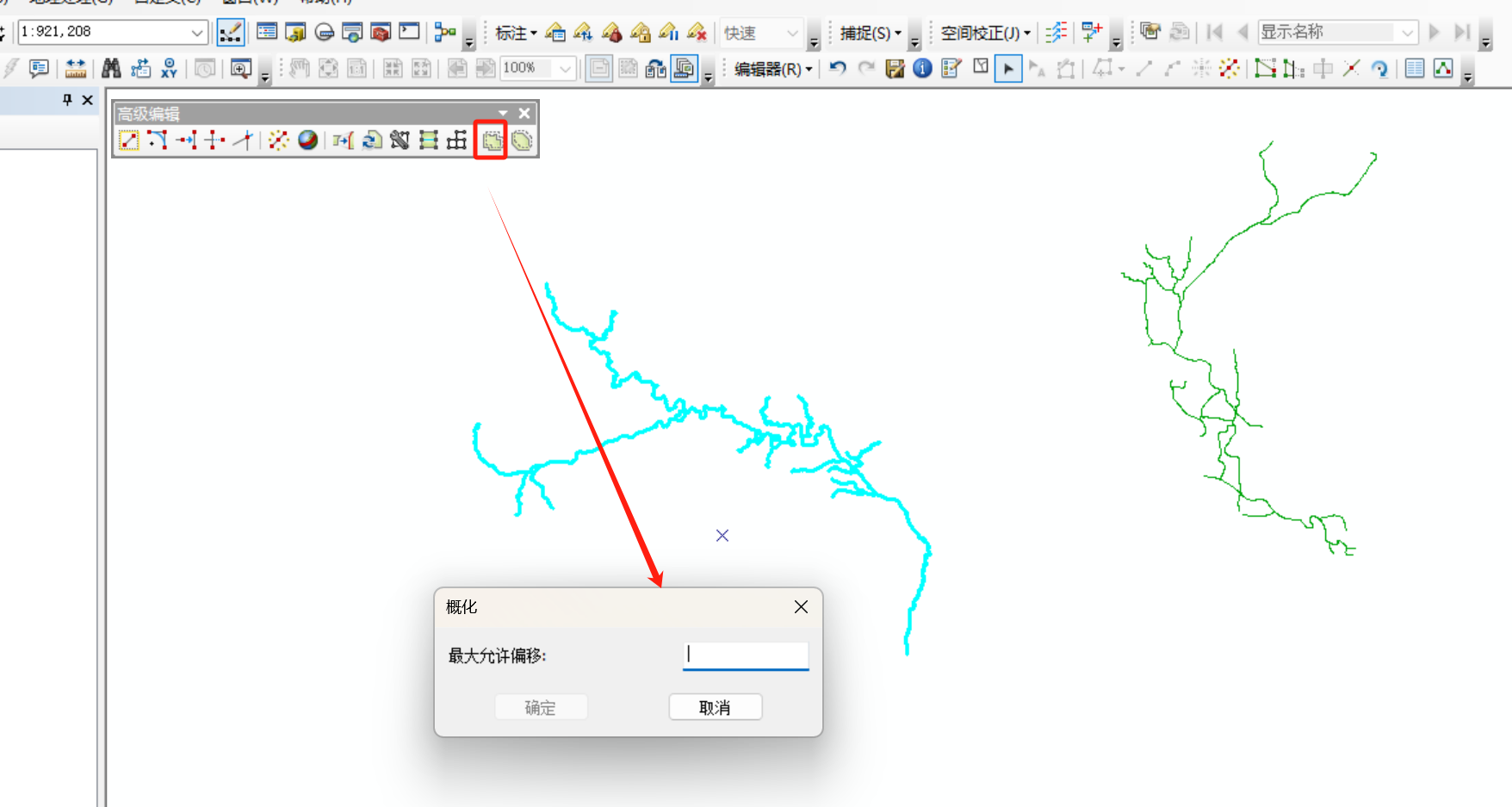Click the Edit Vertices tool
The height and width of the screenshot is (807, 1512).
point(1265,68)
